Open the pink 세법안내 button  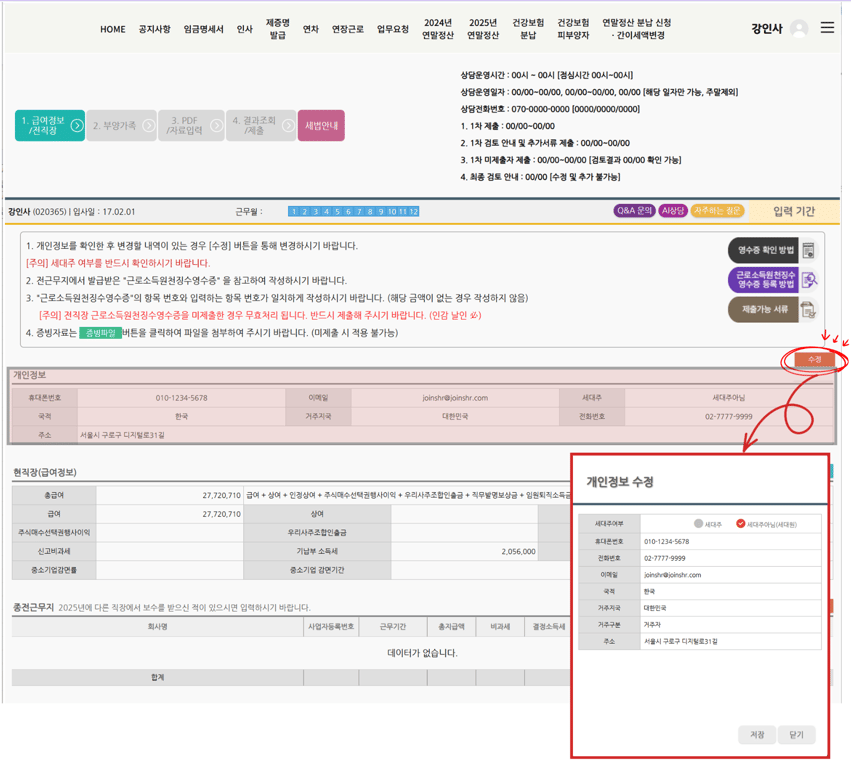click(x=321, y=125)
